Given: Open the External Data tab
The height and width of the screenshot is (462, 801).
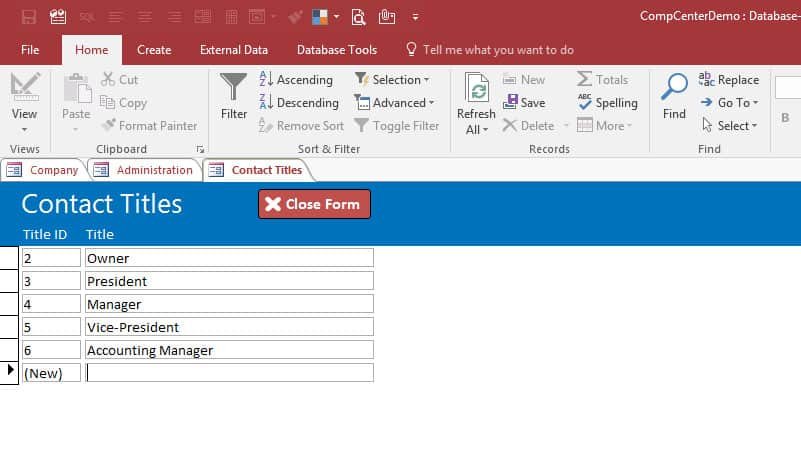Looking at the screenshot, I should pos(233,50).
